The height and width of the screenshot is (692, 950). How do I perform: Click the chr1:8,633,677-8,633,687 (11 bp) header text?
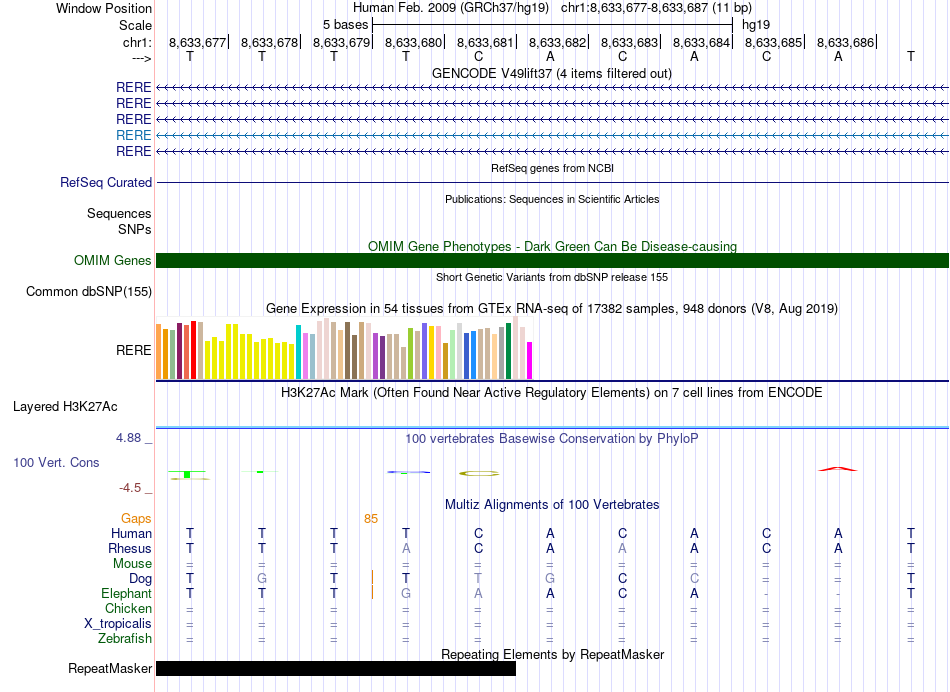click(656, 8)
